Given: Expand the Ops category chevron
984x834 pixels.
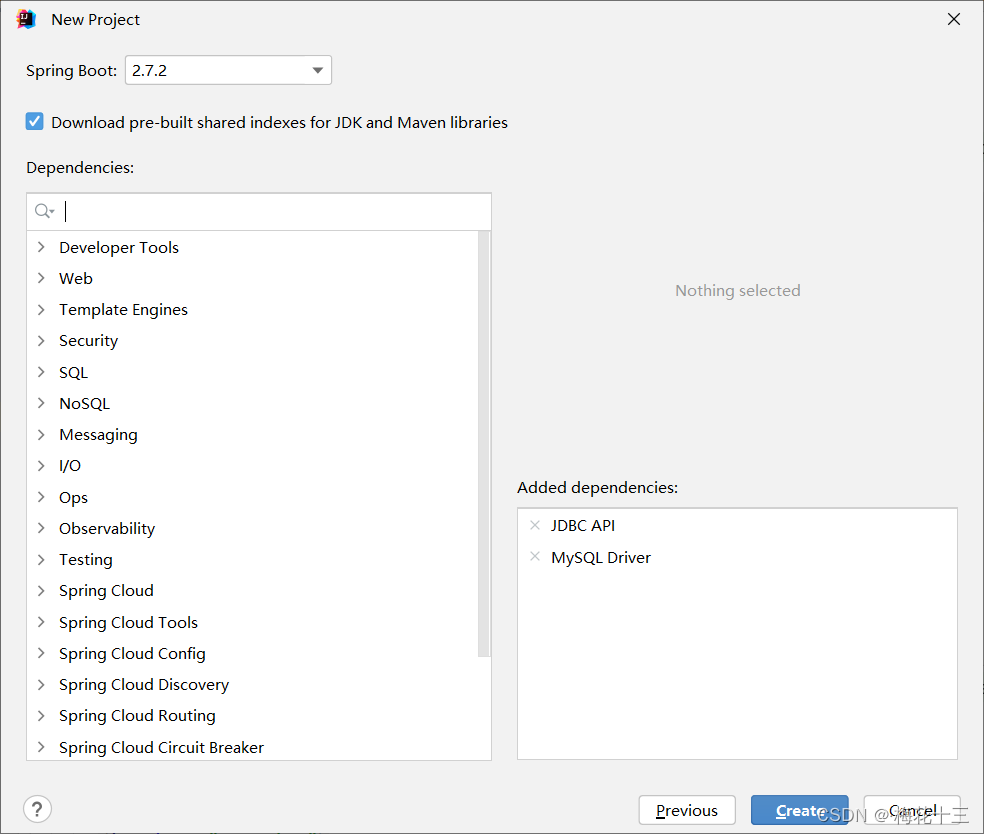Looking at the screenshot, I should pos(41,497).
